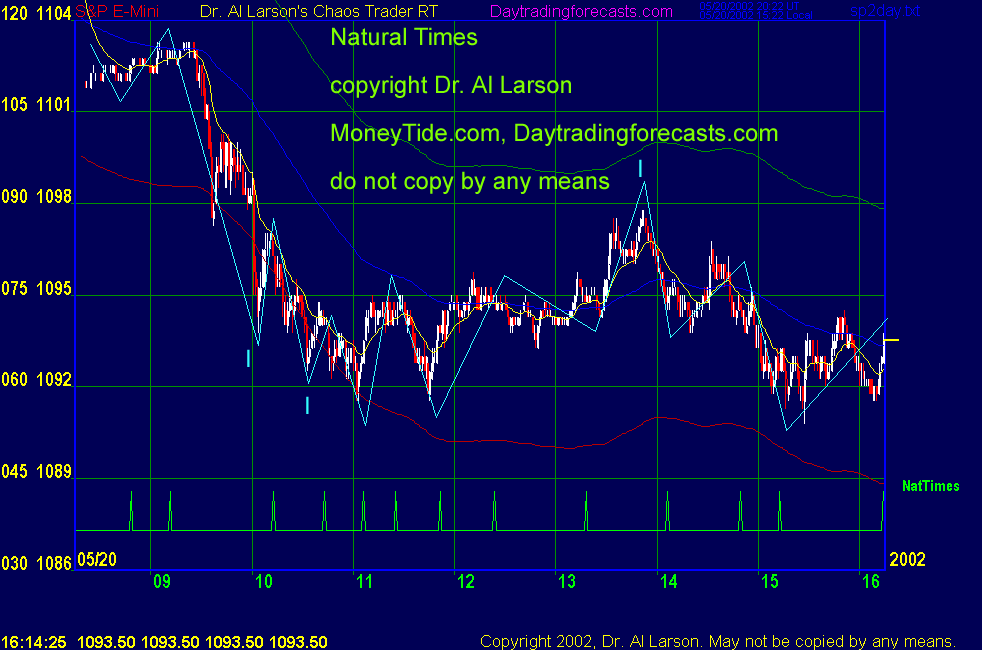Click the Natural Times heading text
982x650 pixels.
tap(404, 39)
